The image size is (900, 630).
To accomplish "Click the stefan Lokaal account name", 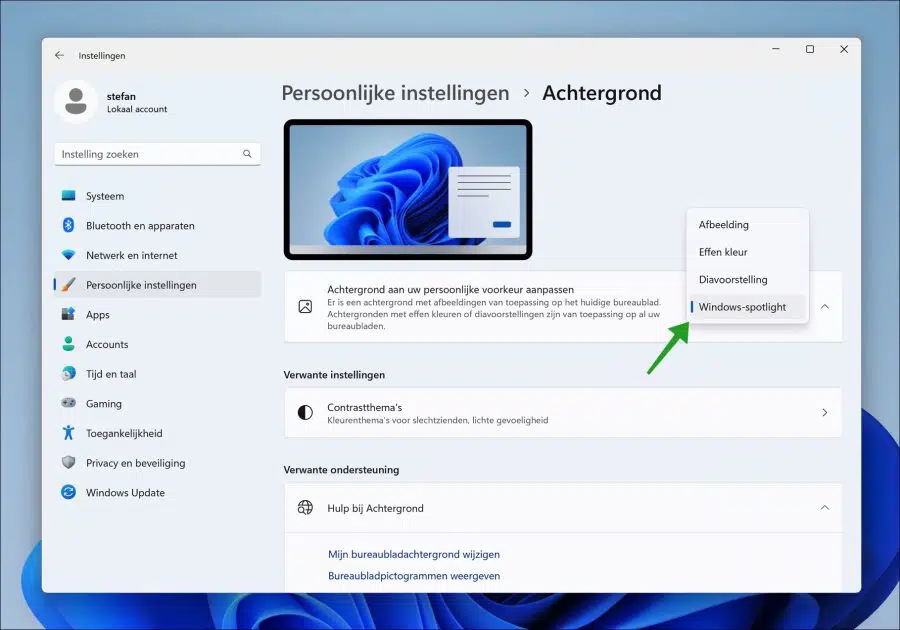I will tap(137, 102).
